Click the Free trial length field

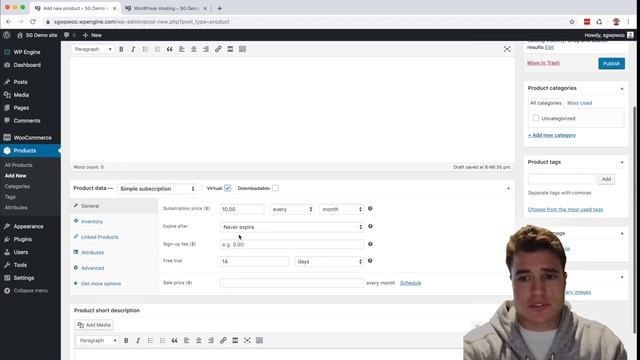pyautogui.click(x=254, y=261)
